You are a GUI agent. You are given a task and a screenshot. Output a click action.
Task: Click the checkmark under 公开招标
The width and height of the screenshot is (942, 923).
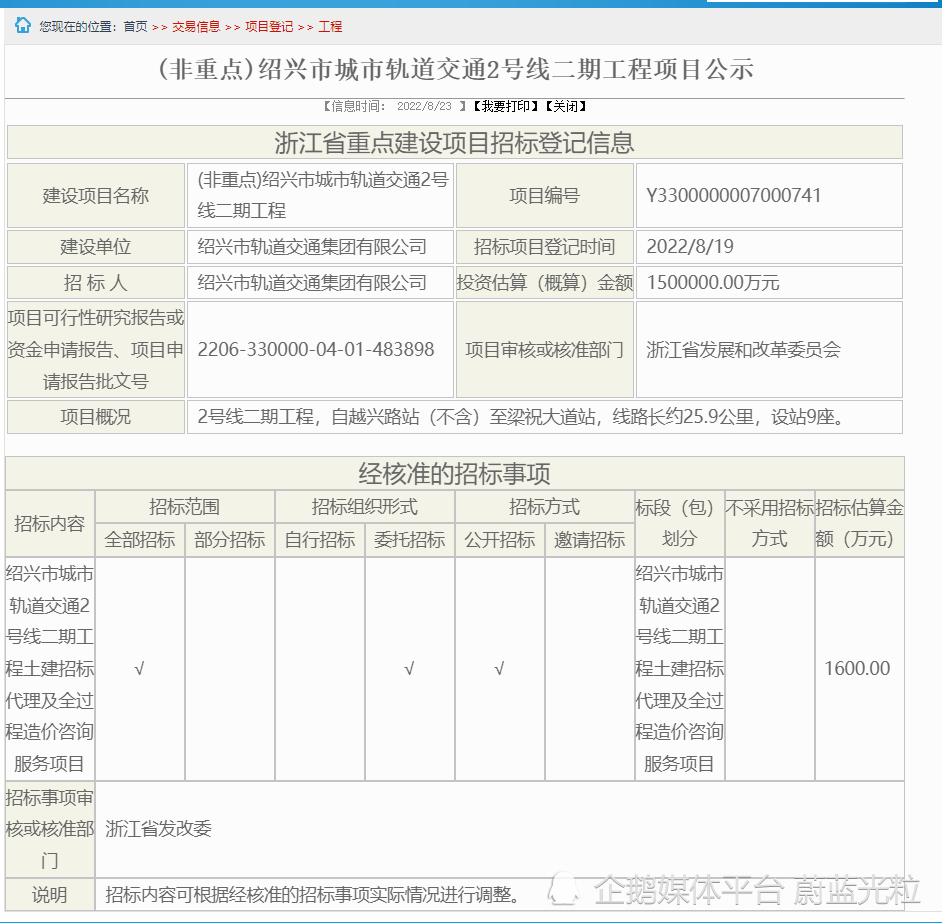point(499,669)
